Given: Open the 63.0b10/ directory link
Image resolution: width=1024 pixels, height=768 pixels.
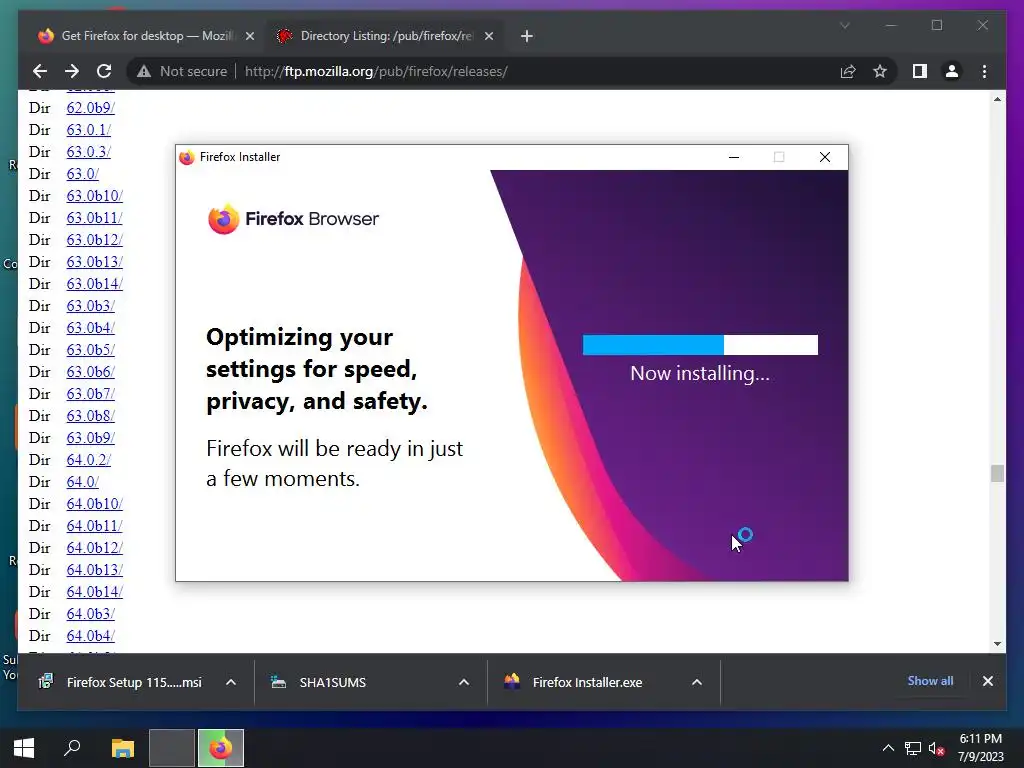Looking at the screenshot, I should (94, 196).
